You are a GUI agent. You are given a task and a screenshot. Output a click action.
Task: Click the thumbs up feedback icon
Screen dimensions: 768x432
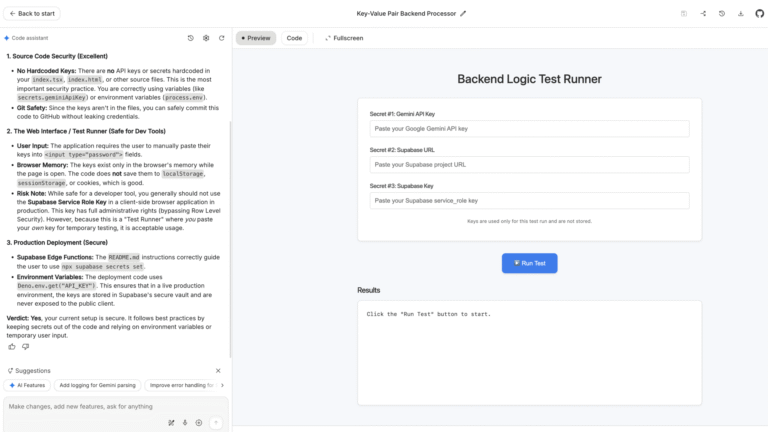tap(12, 346)
